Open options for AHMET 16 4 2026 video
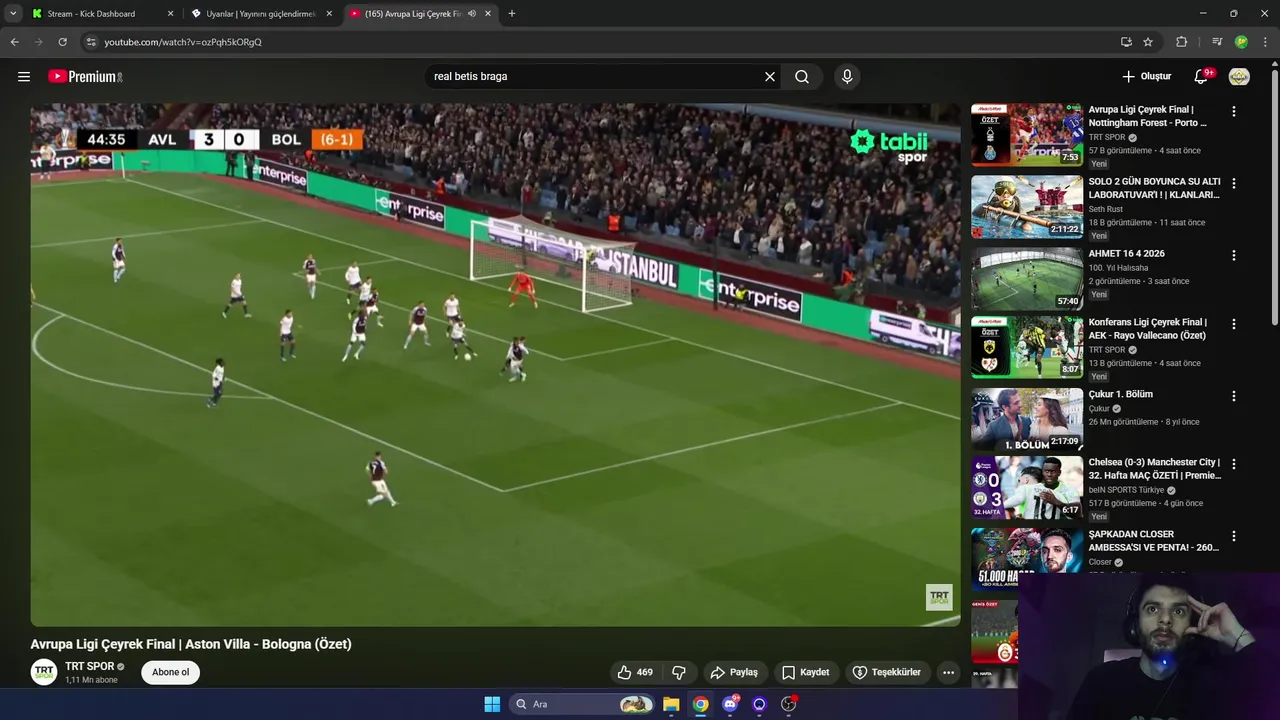1280x720 pixels. pos(1233,255)
